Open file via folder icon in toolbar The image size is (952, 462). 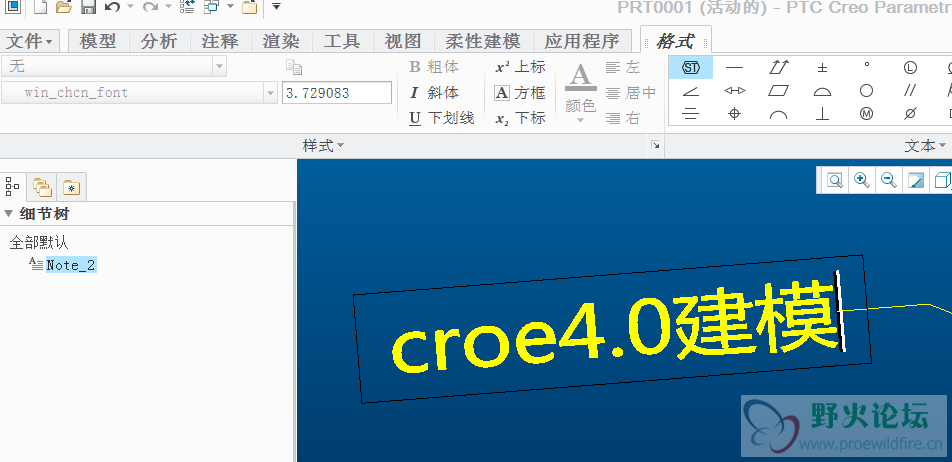coord(63,7)
